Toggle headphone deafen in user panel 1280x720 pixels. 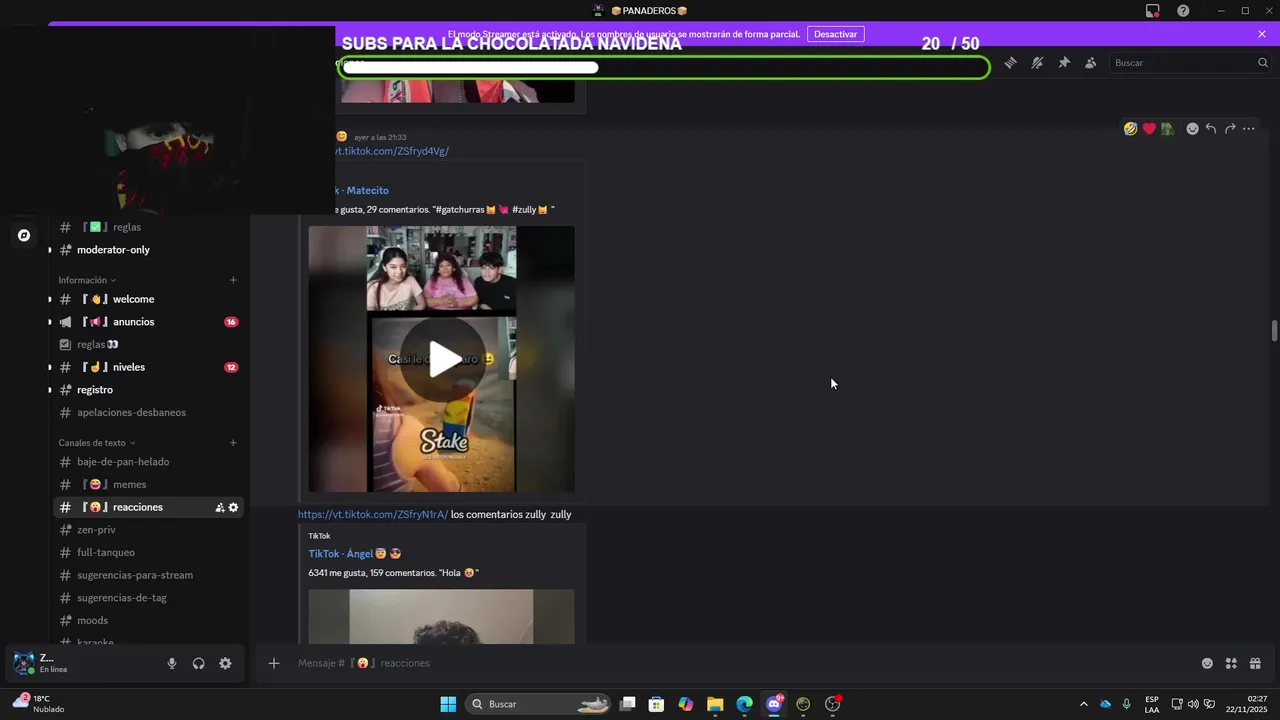[199, 663]
